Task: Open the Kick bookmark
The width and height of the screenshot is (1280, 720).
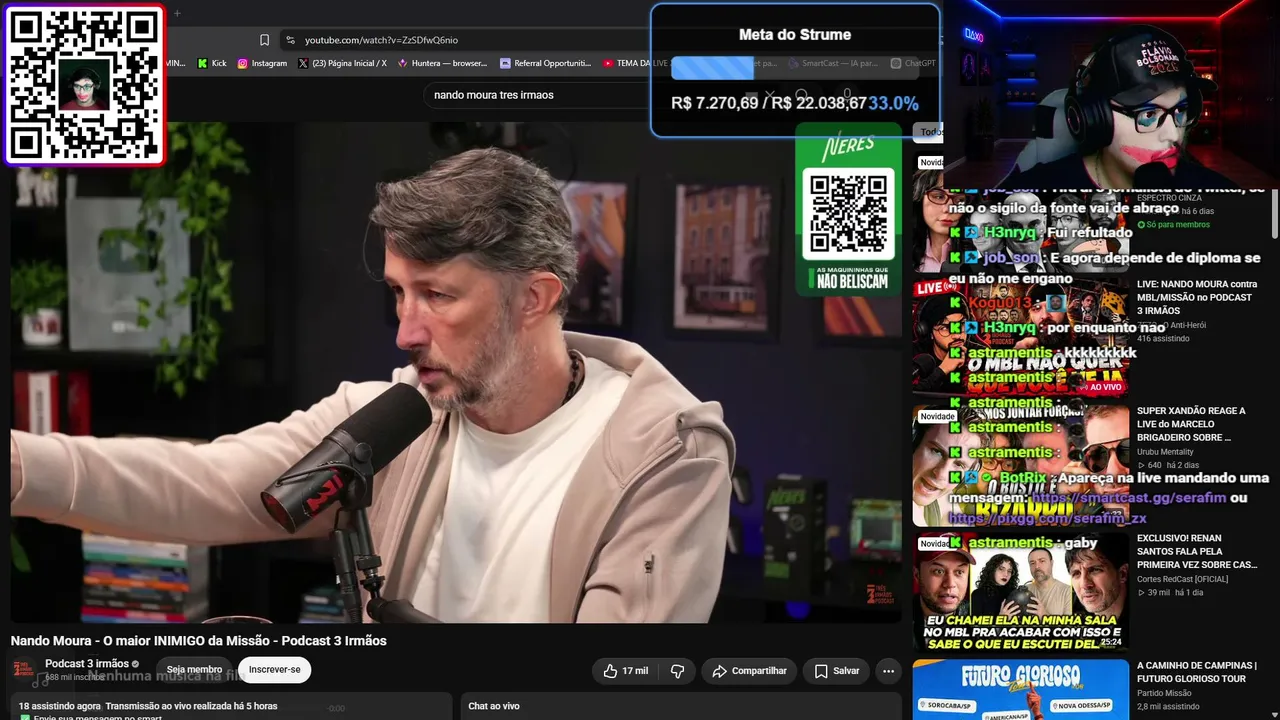Action: [212, 63]
